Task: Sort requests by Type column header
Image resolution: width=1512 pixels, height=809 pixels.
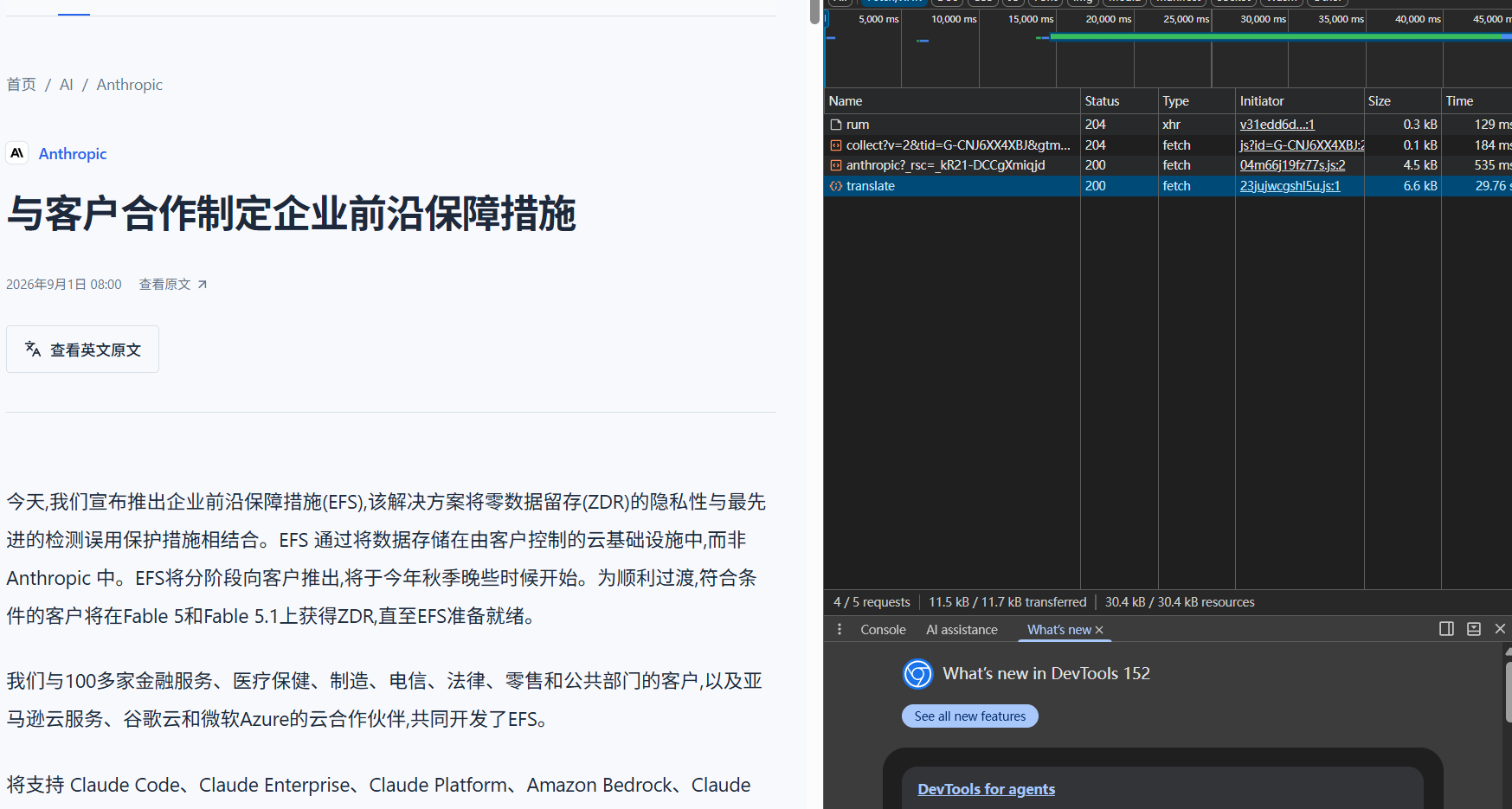Action: tap(1196, 101)
